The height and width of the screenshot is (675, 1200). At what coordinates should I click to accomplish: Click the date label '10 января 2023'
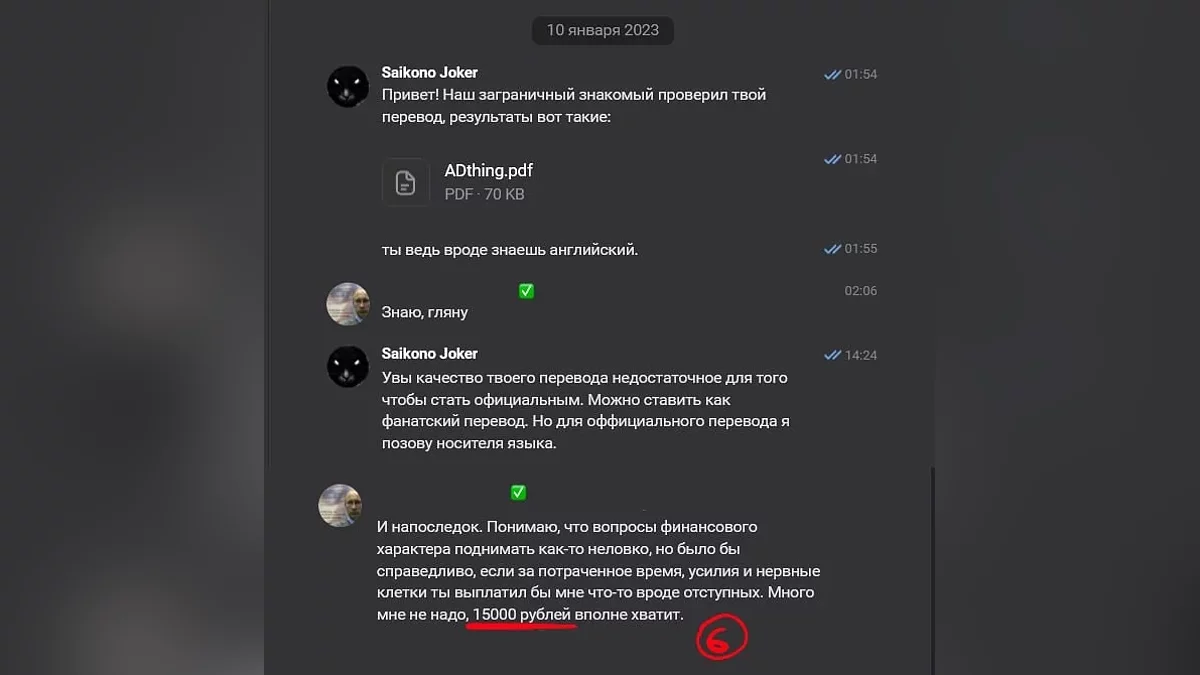tap(602, 30)
